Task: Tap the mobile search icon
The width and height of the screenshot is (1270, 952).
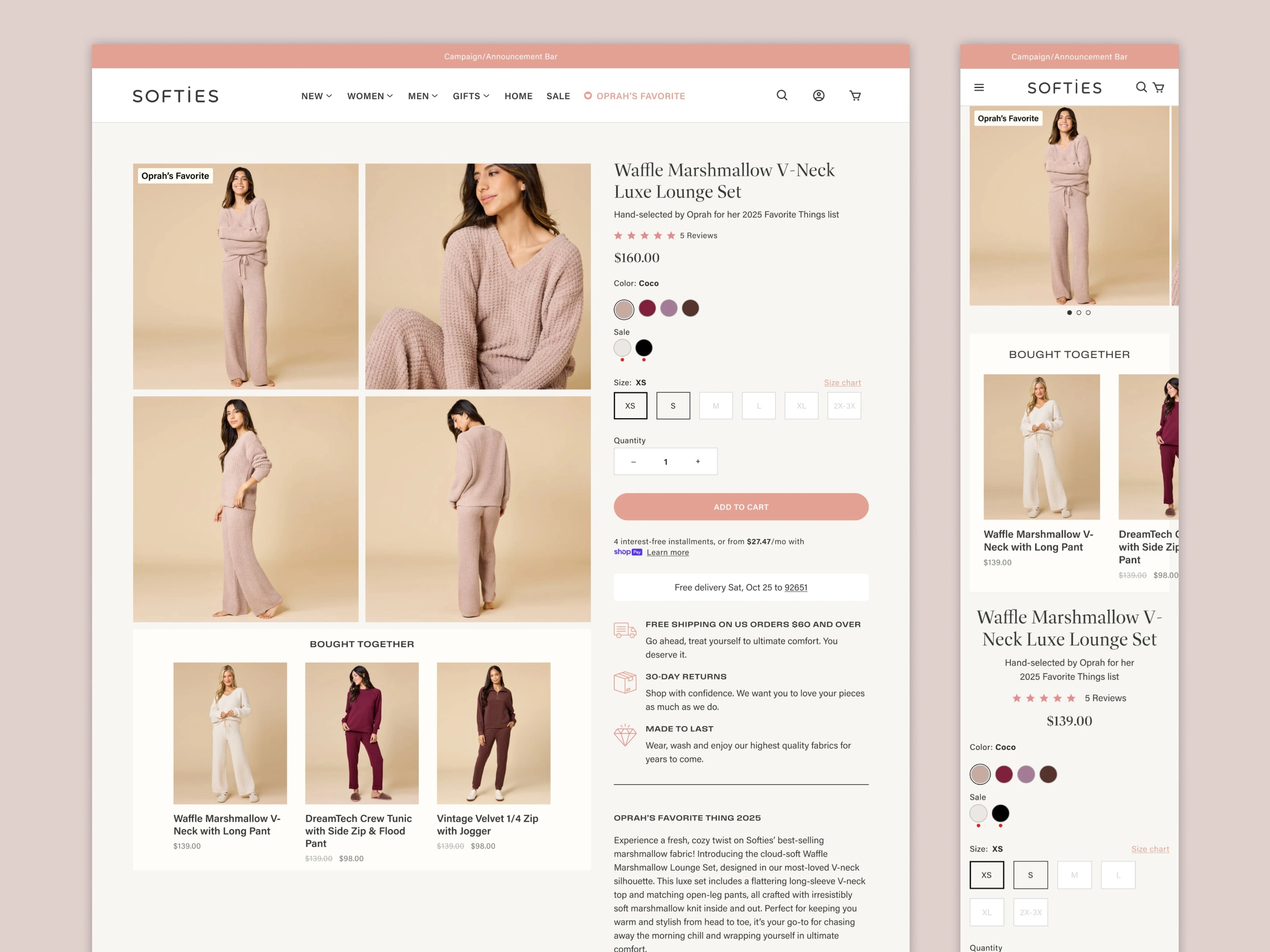Action: [x=1141, y=87]
